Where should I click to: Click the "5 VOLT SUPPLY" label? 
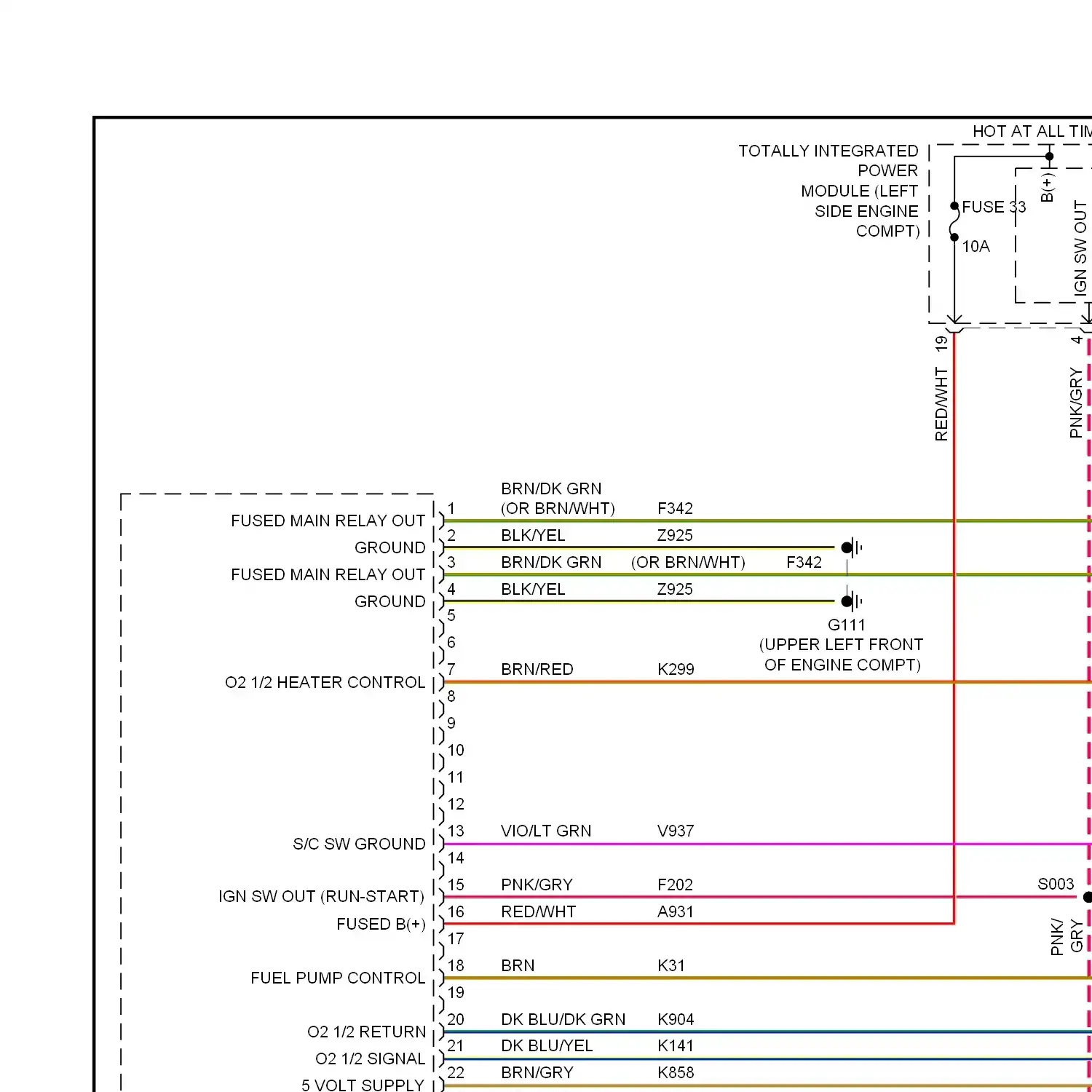[363, 1085]
